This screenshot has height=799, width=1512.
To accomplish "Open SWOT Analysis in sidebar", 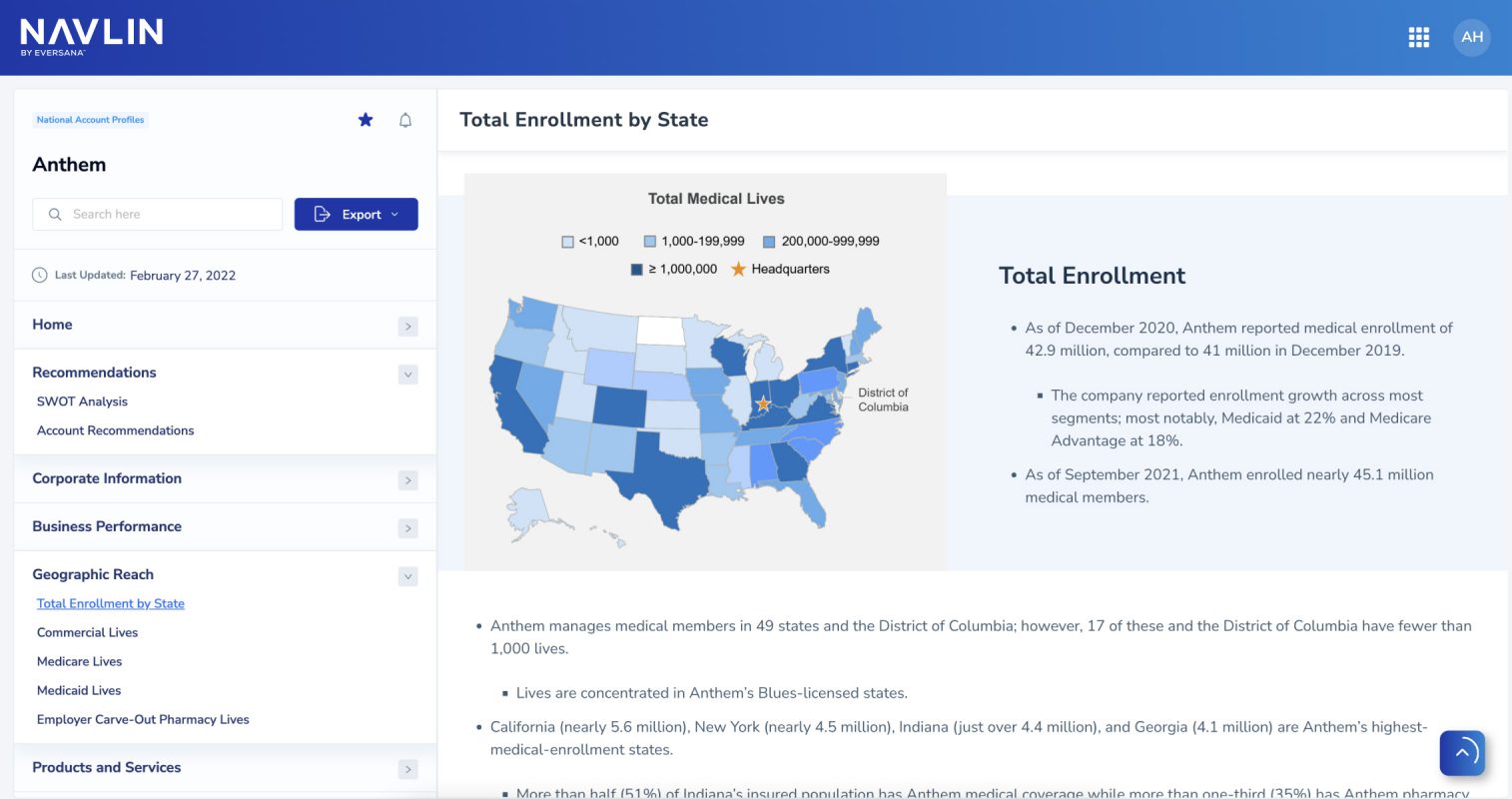I will point(82,401).
